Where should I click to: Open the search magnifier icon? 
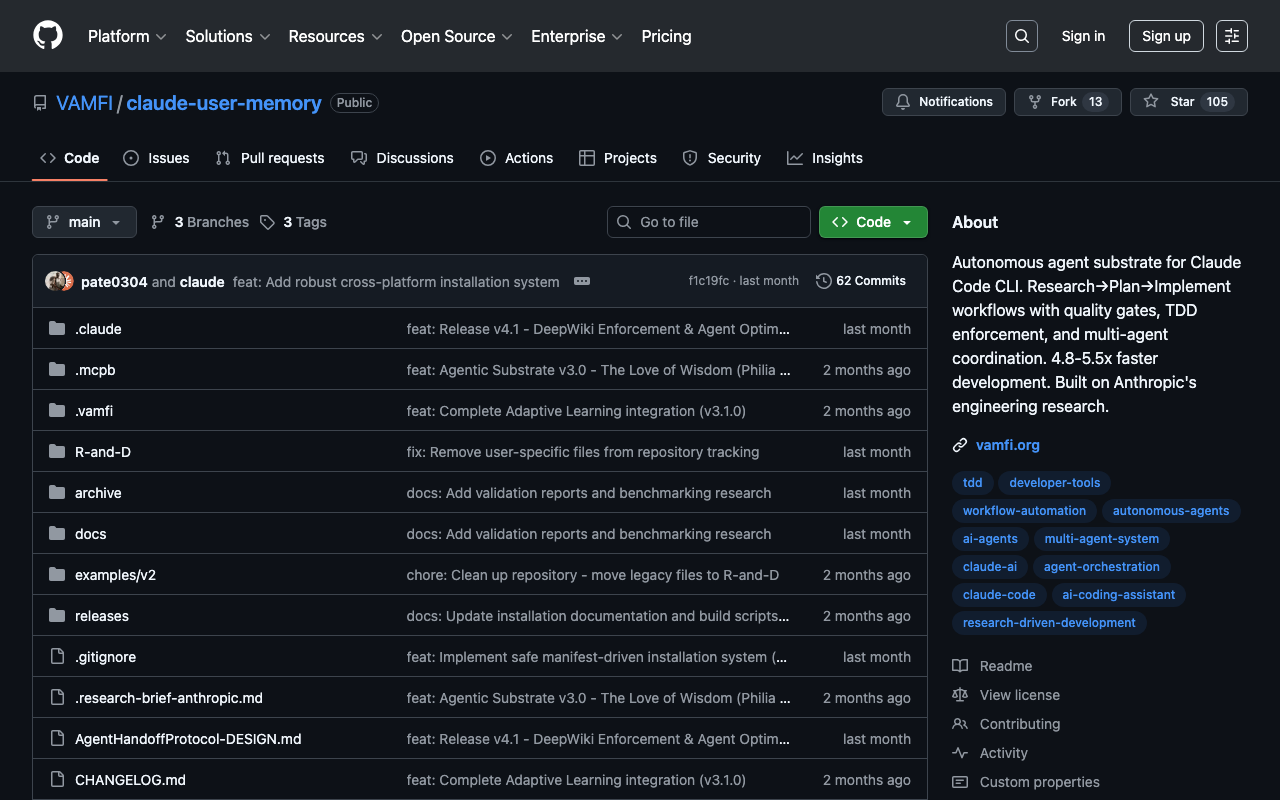[1021, 36]
